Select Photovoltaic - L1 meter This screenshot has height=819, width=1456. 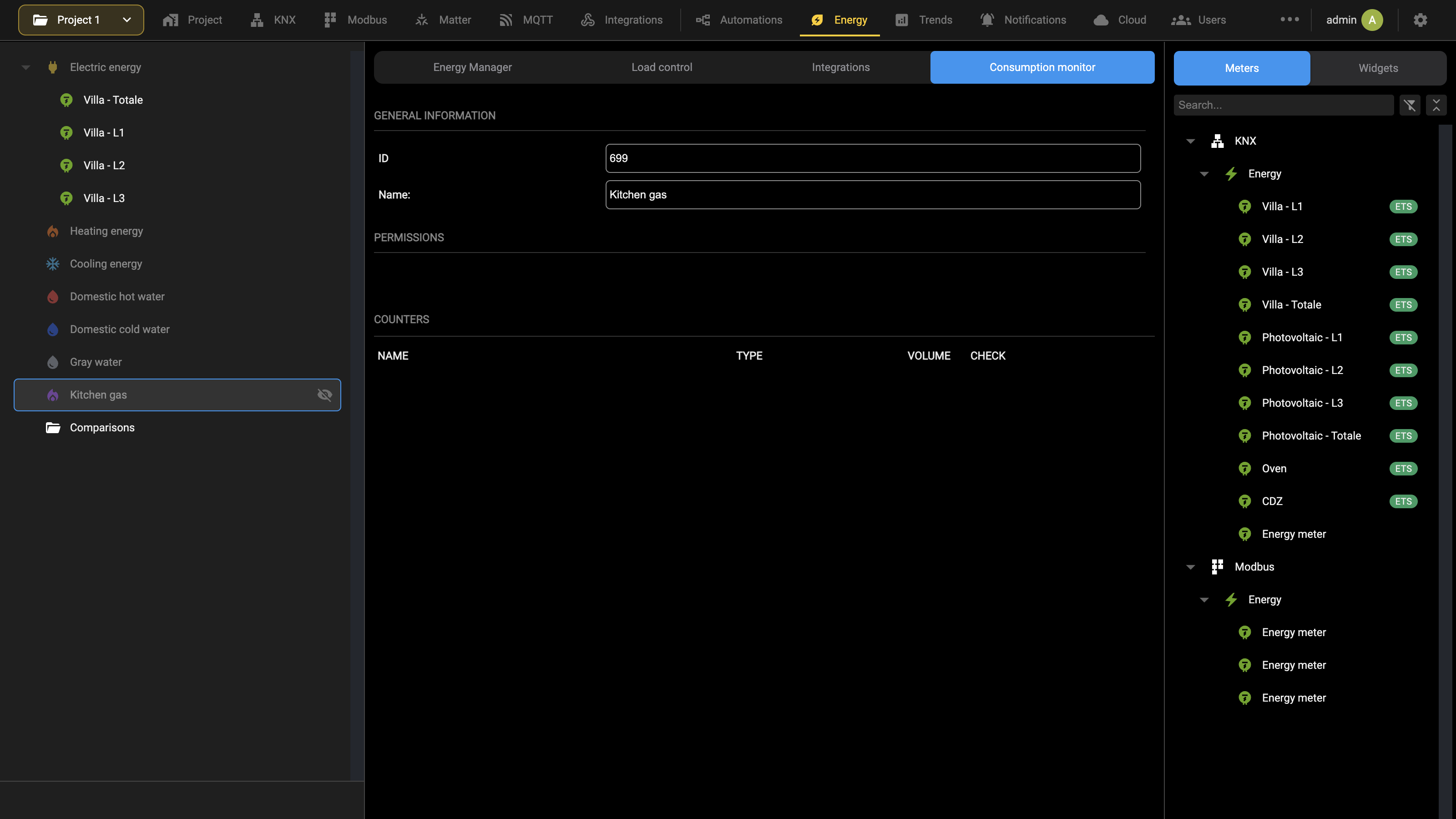tap(1302, 338)
